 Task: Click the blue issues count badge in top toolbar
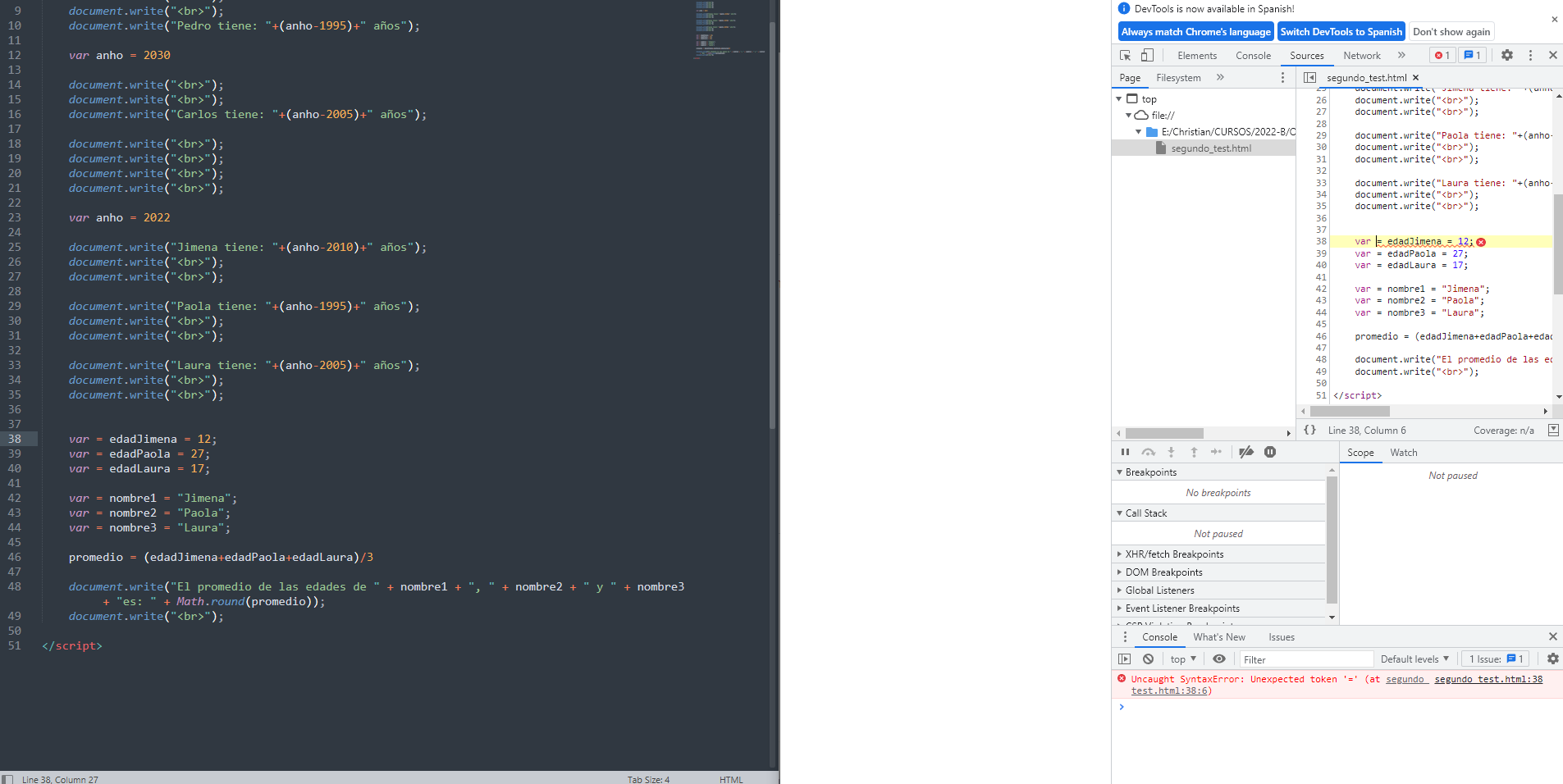(1472, 55)
